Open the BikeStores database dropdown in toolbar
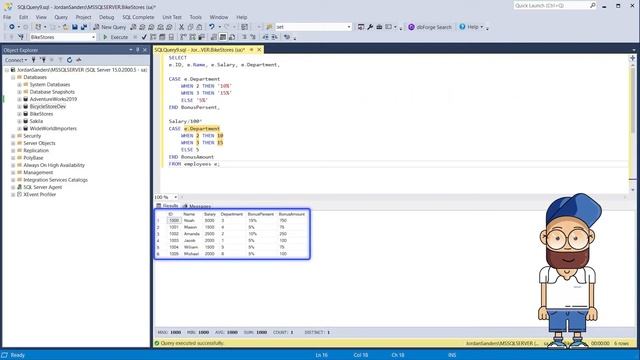The width and height of the screenshot is (640, 360). pyautogui.click(x=93, y=37)
